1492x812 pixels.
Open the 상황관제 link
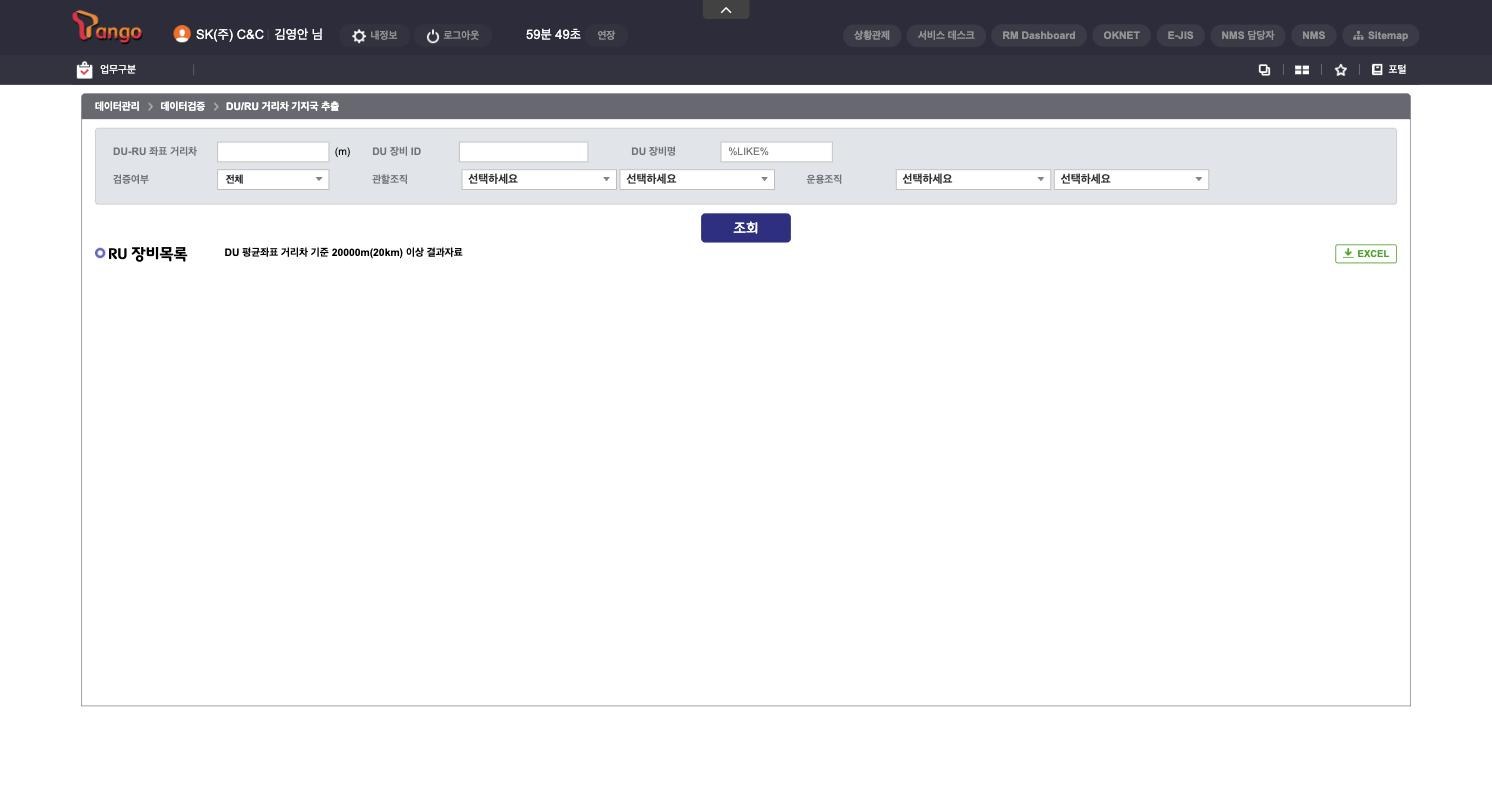pos(872,36)
